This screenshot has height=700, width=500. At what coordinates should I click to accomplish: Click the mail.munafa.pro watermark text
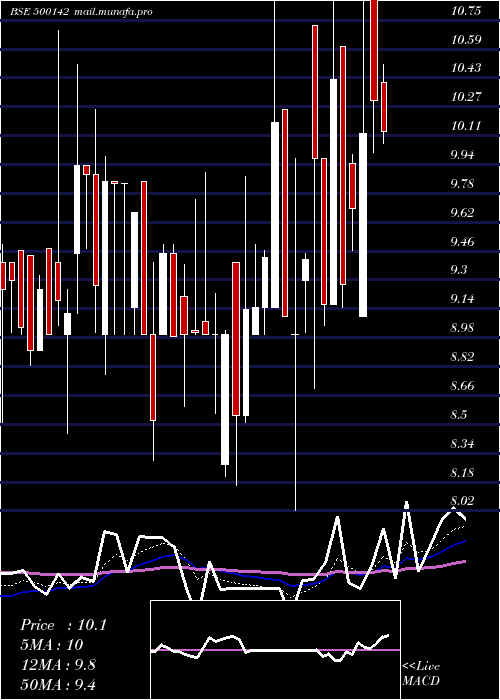click(x=113, y=12)
